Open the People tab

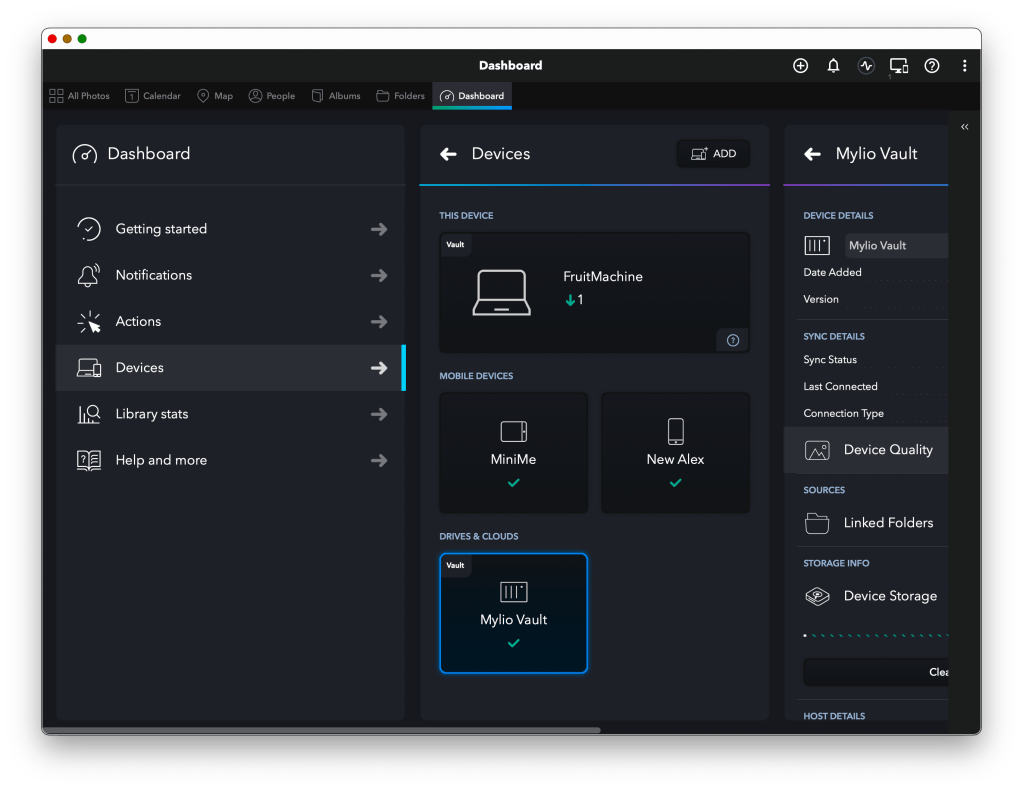click(272, 96)
